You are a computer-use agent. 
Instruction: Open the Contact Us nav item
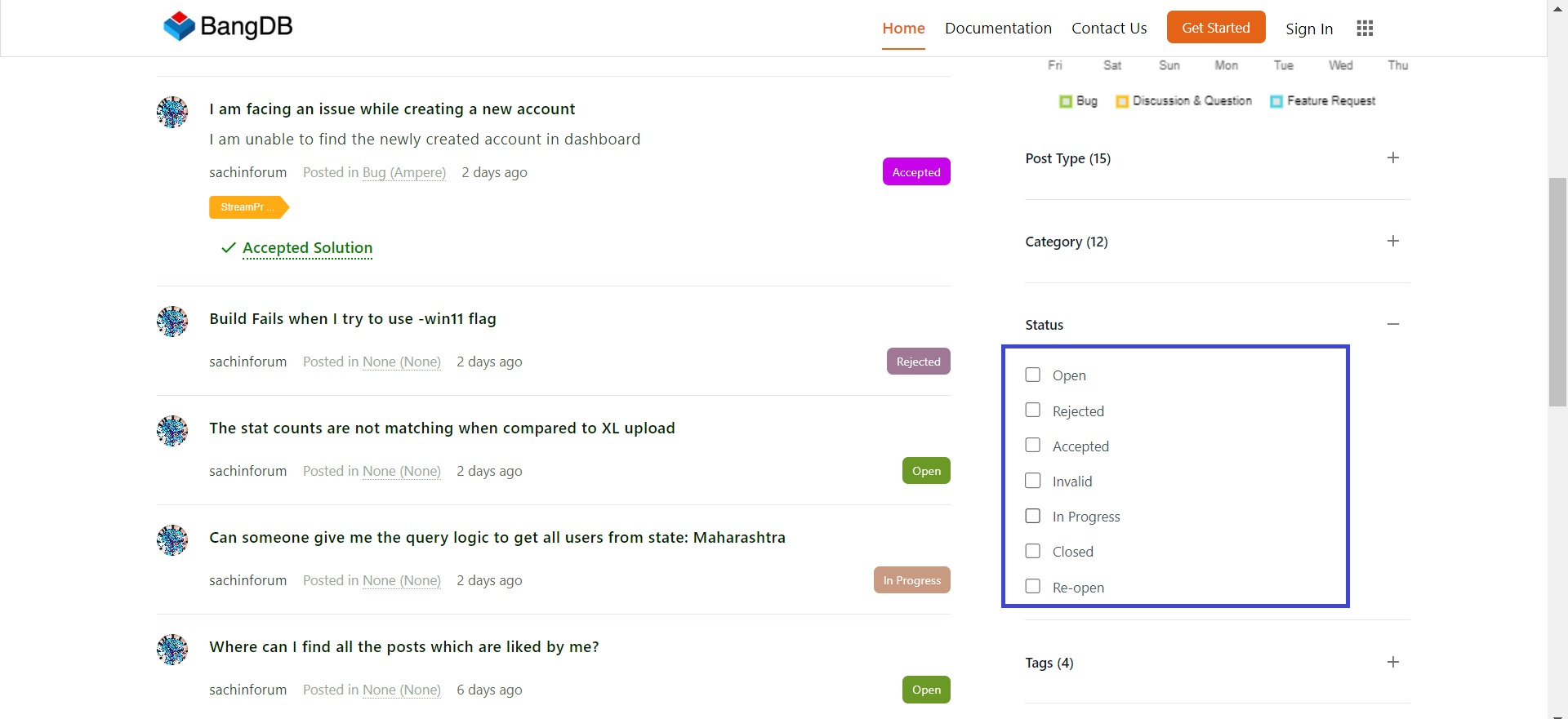[1109, 29]
